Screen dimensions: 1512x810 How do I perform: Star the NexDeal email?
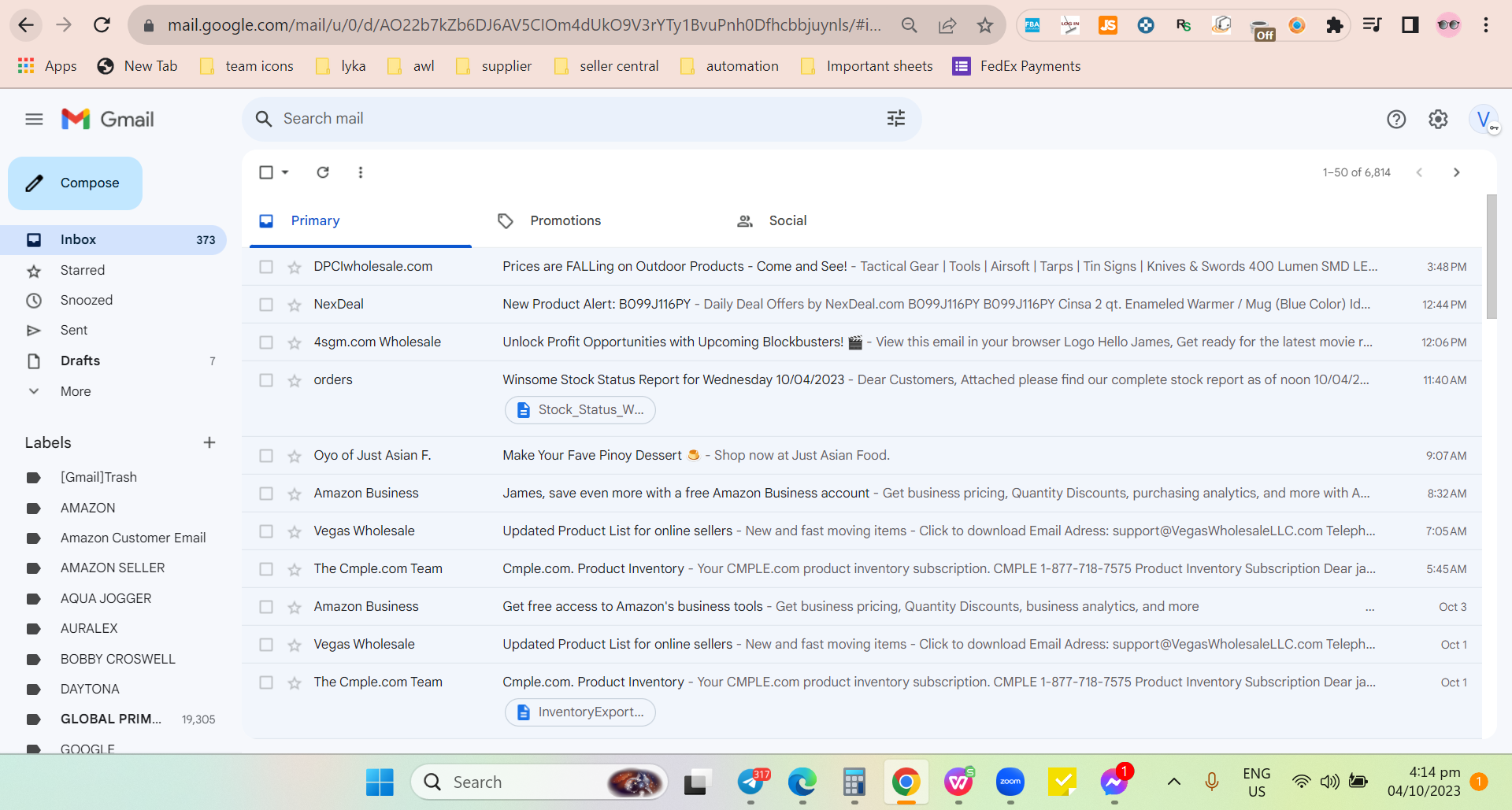[x=295, y=305]
